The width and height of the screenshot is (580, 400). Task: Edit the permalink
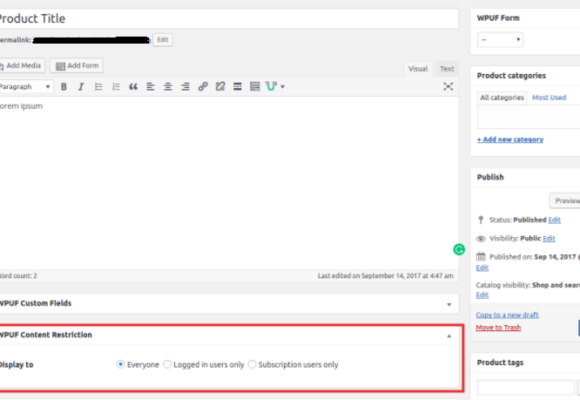pos(162,40)
